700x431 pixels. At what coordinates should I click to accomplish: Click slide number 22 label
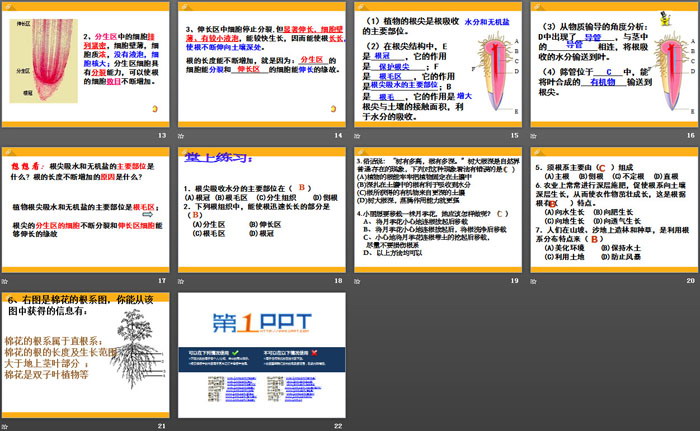coord(338,426)
